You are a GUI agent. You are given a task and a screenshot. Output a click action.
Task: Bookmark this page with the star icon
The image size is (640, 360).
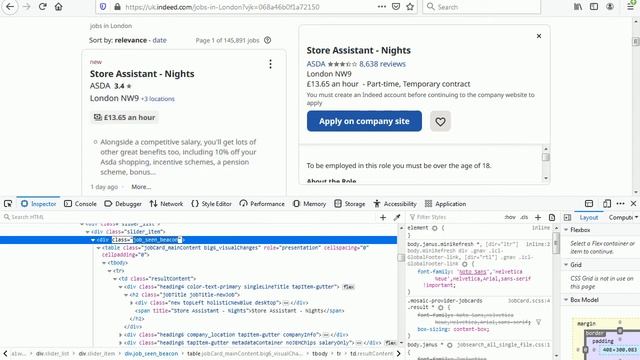[410, 7]
